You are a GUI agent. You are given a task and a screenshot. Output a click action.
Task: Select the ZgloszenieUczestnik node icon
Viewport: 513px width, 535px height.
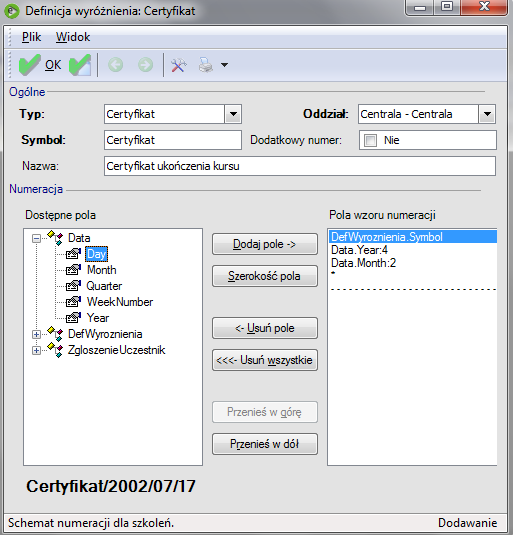55,350
